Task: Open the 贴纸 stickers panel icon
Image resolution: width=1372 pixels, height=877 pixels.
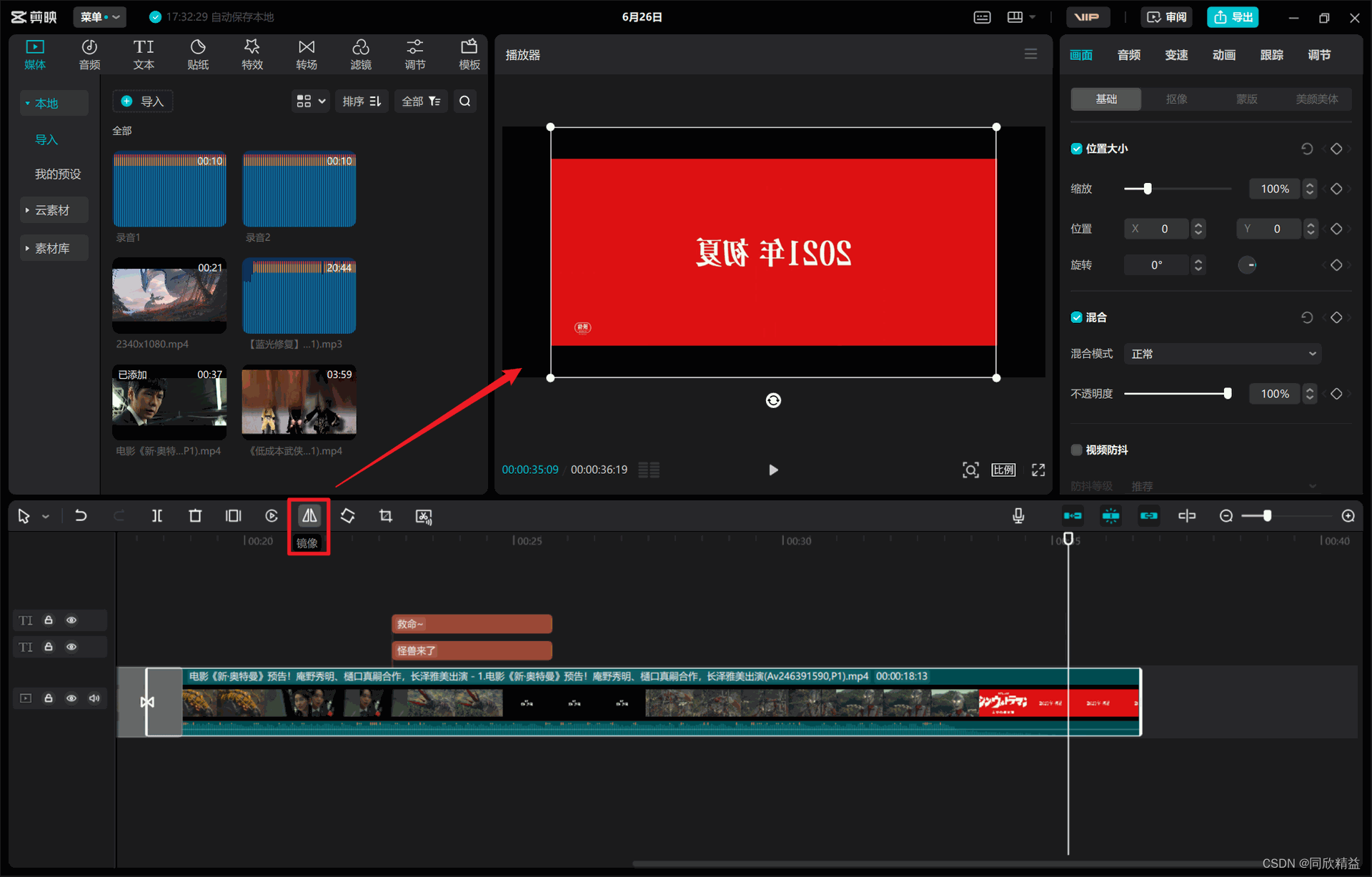Action: pyautogui.click(x=198, y=54)
